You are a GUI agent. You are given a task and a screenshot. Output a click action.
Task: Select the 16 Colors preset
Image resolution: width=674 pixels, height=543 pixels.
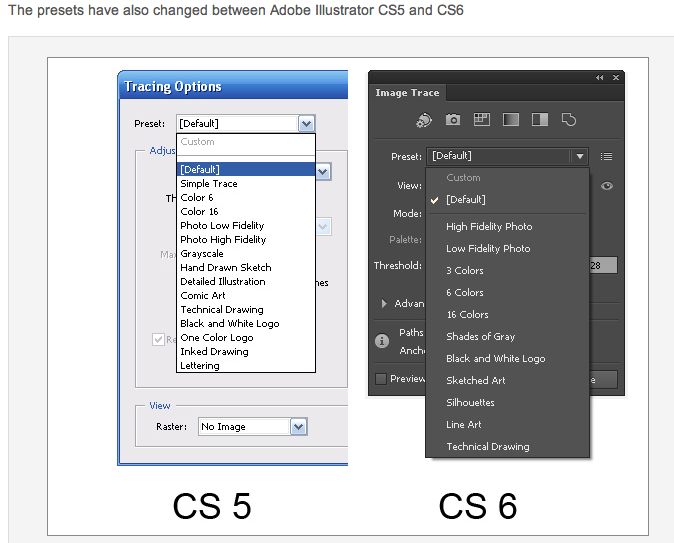(x=507, y=314)
